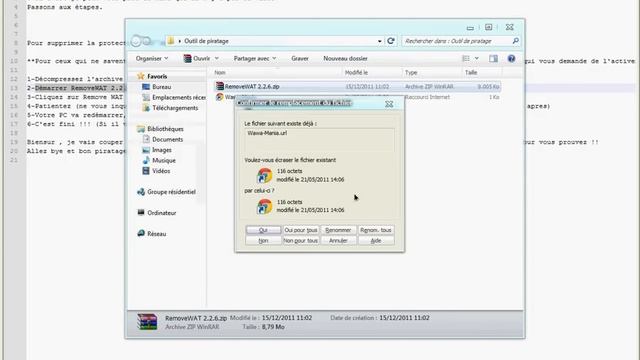Select Renom. tous button
Viewport: 640px width, 360px height.
click(x=376, y=230)
